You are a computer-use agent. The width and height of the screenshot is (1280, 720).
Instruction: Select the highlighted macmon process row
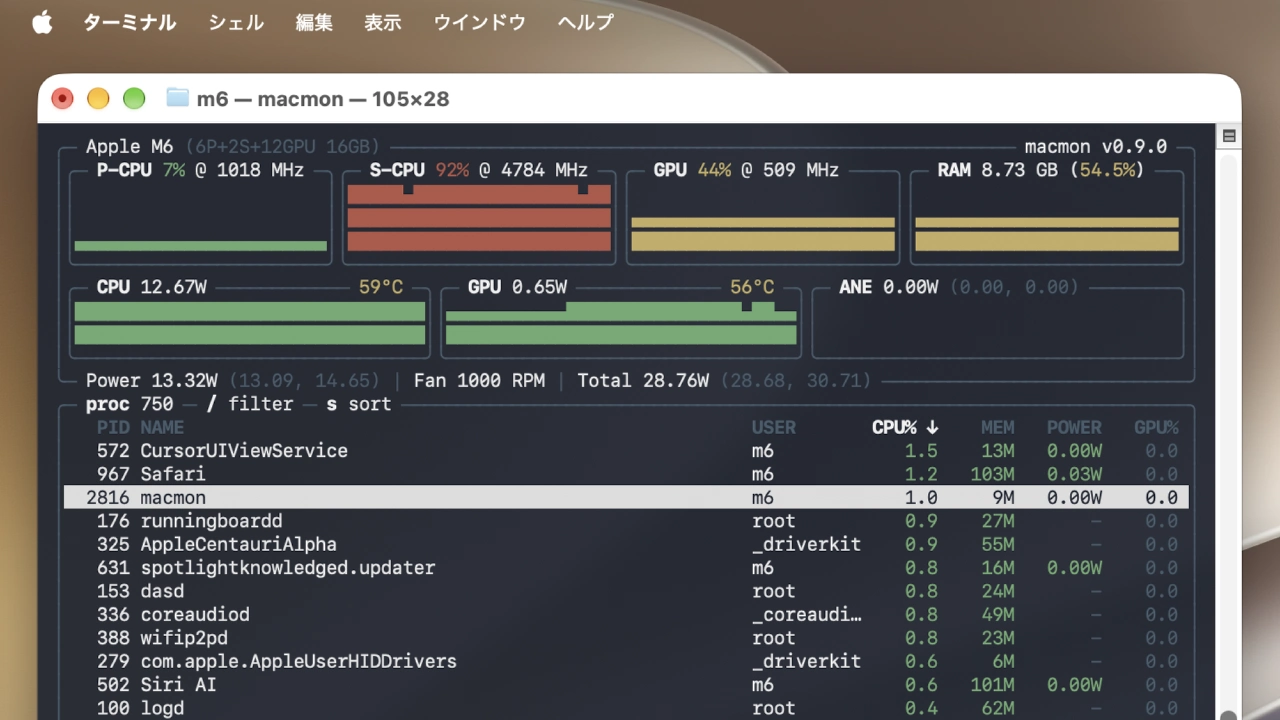(626, 497)
